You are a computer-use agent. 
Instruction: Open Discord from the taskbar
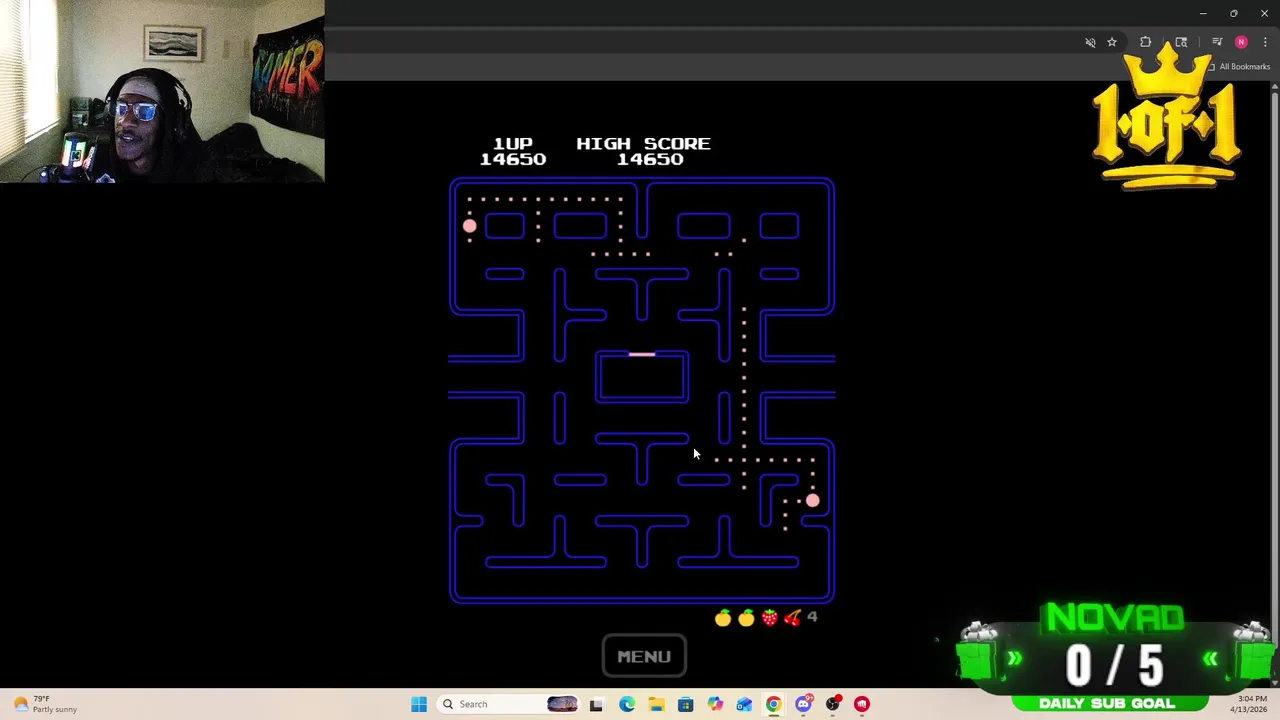click(803, 704)
